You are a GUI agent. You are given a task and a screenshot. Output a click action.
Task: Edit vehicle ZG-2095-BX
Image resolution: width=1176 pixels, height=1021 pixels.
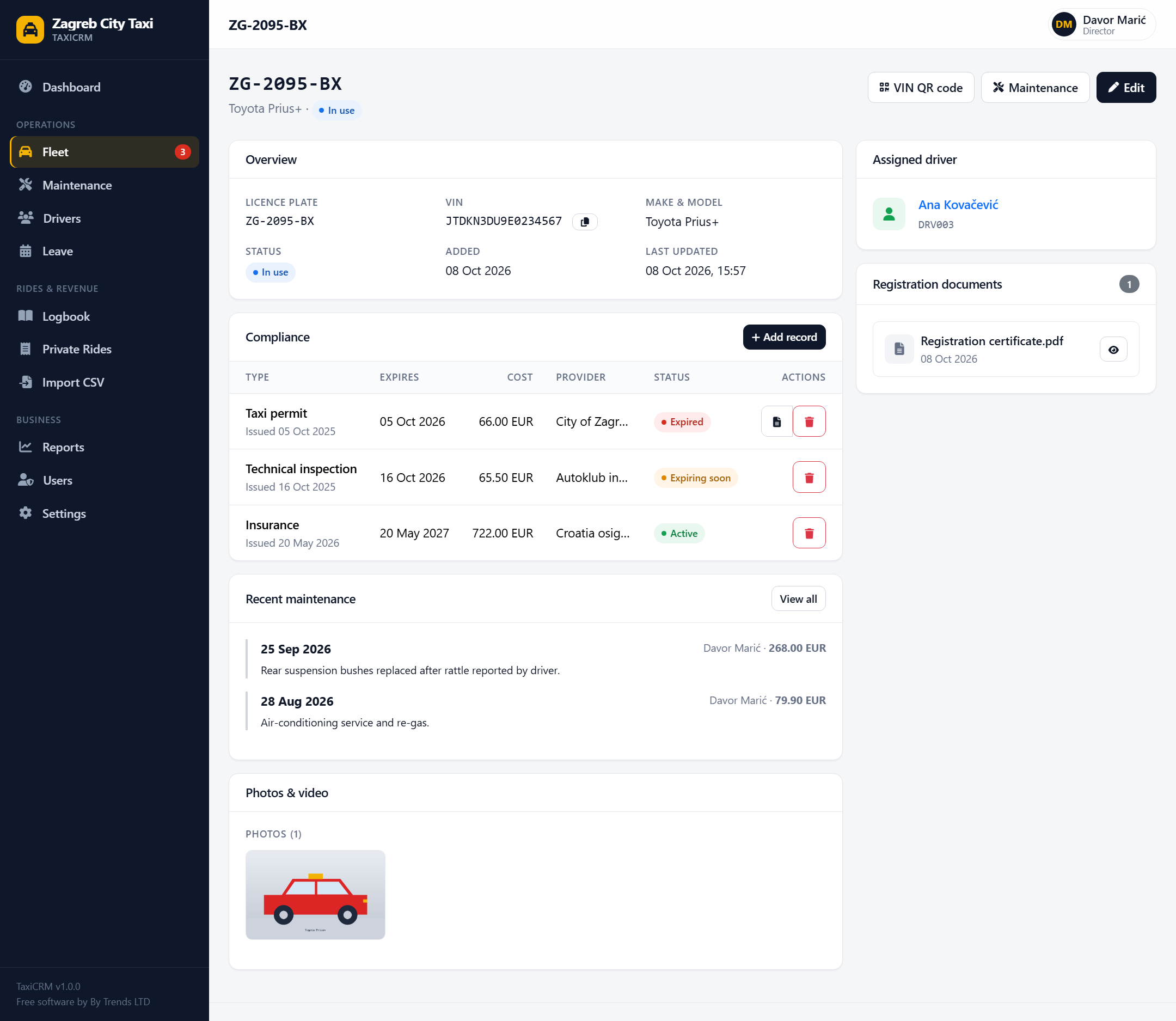coord(1126,88)
